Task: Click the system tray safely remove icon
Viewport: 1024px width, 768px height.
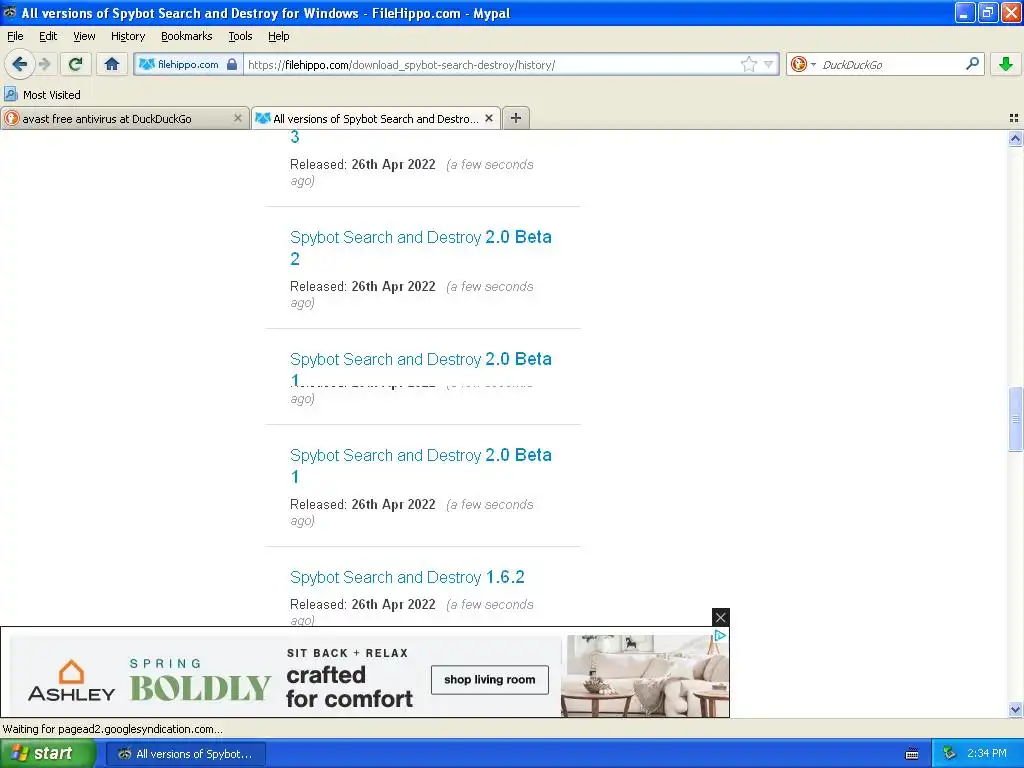Action: coord(950,754)
